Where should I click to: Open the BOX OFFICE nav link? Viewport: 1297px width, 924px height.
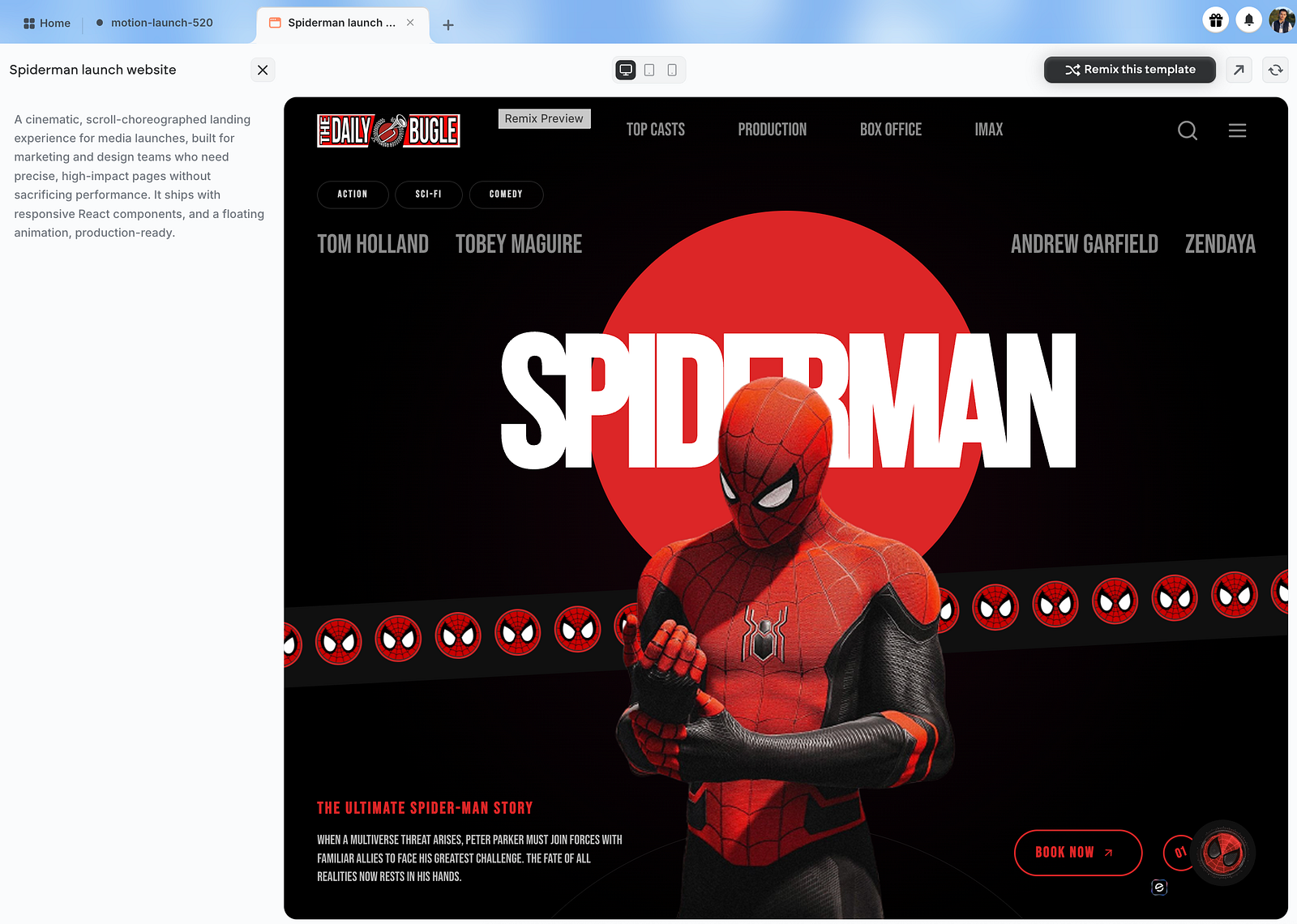890,130
